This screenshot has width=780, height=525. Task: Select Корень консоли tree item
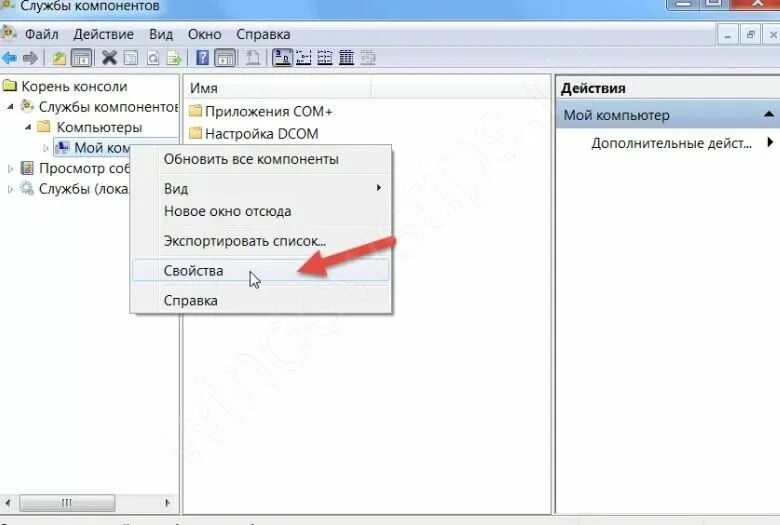(x=74, y=86)
